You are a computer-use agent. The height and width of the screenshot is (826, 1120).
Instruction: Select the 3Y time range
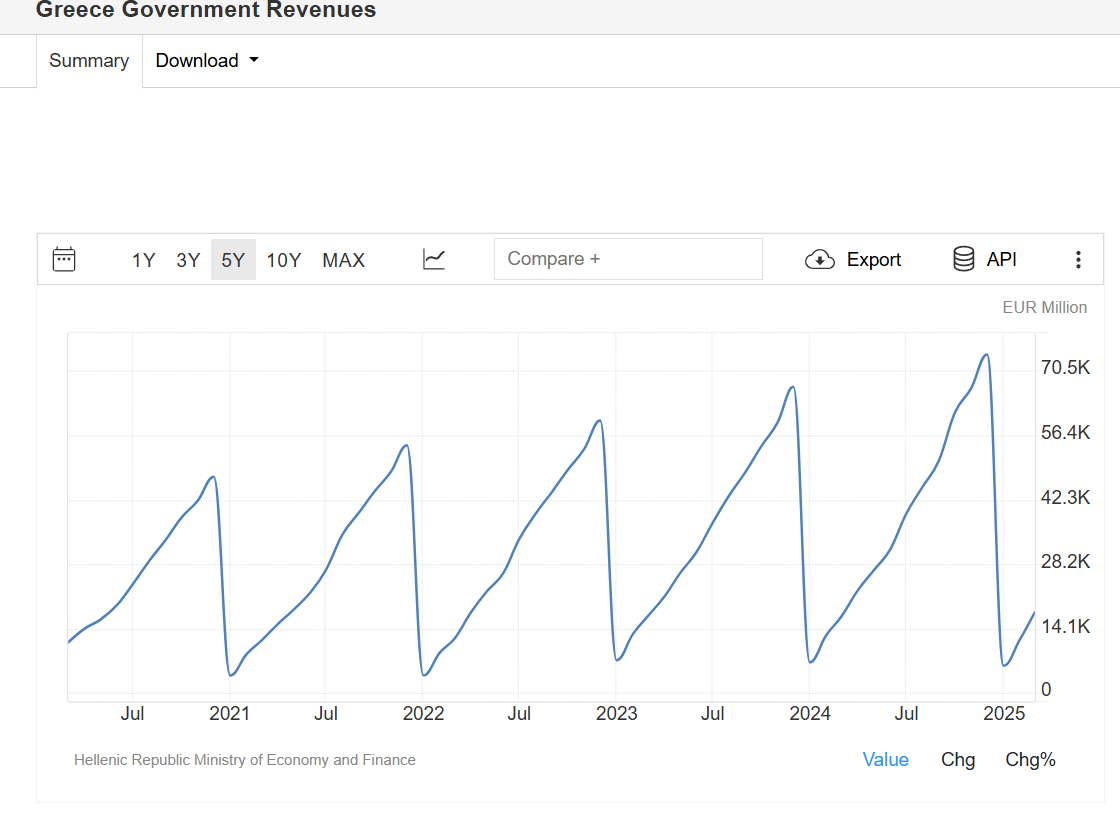[x=189, y=260]
